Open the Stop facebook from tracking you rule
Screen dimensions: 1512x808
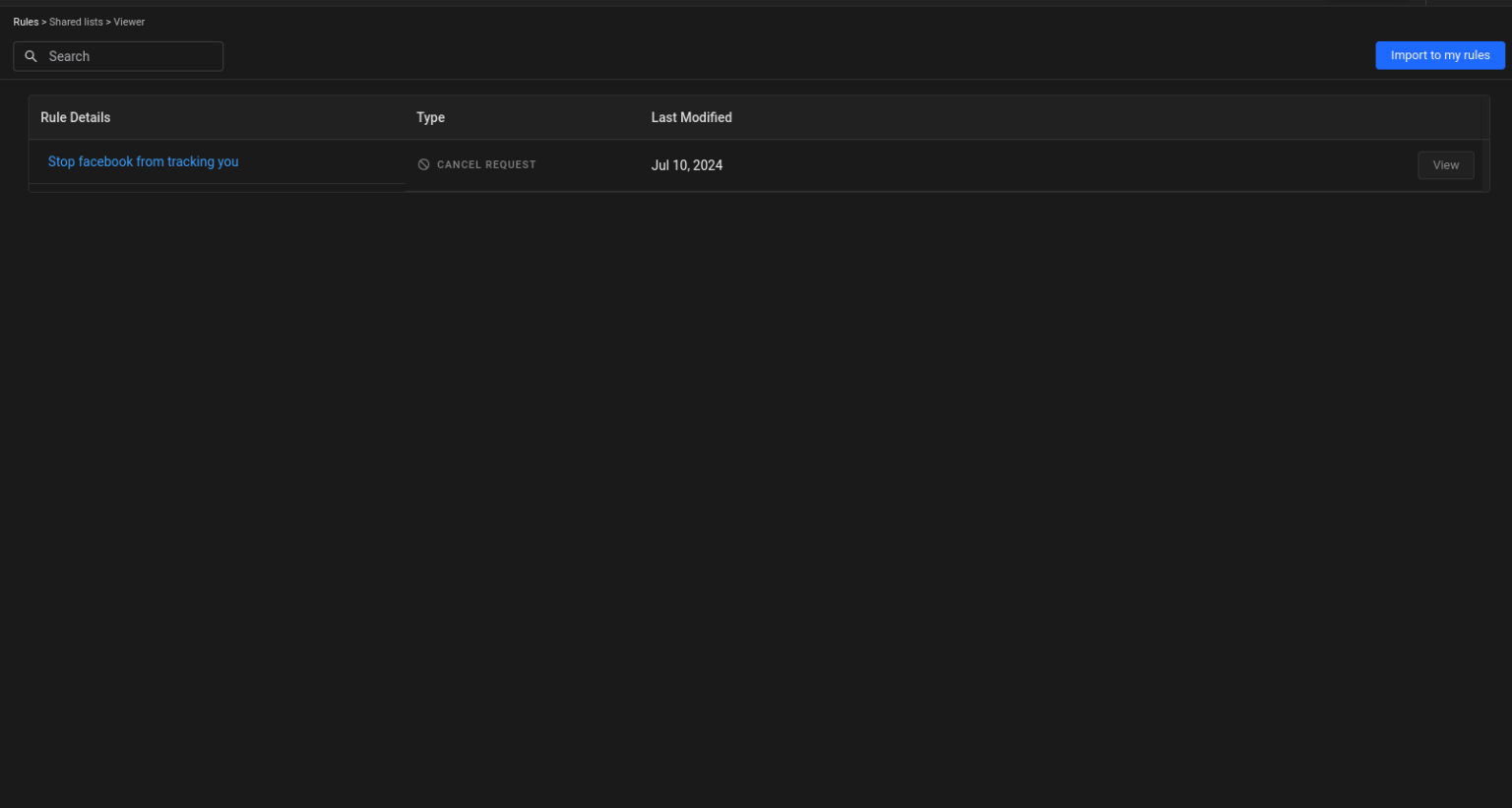coord(143,161)
